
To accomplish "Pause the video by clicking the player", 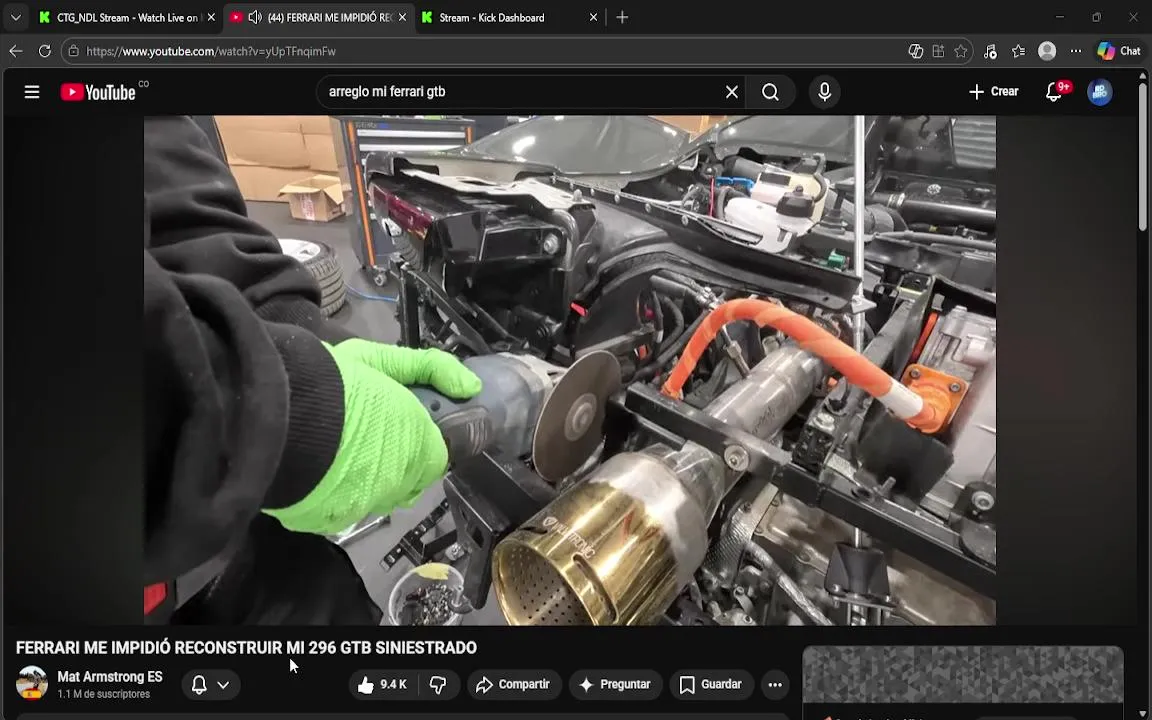I will 569,370.
